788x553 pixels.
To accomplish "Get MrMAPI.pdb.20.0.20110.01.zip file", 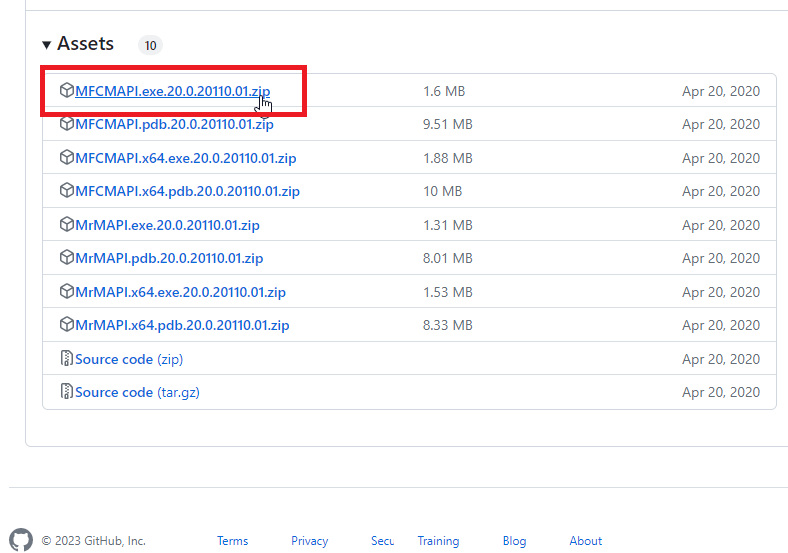I will [169, 258].
